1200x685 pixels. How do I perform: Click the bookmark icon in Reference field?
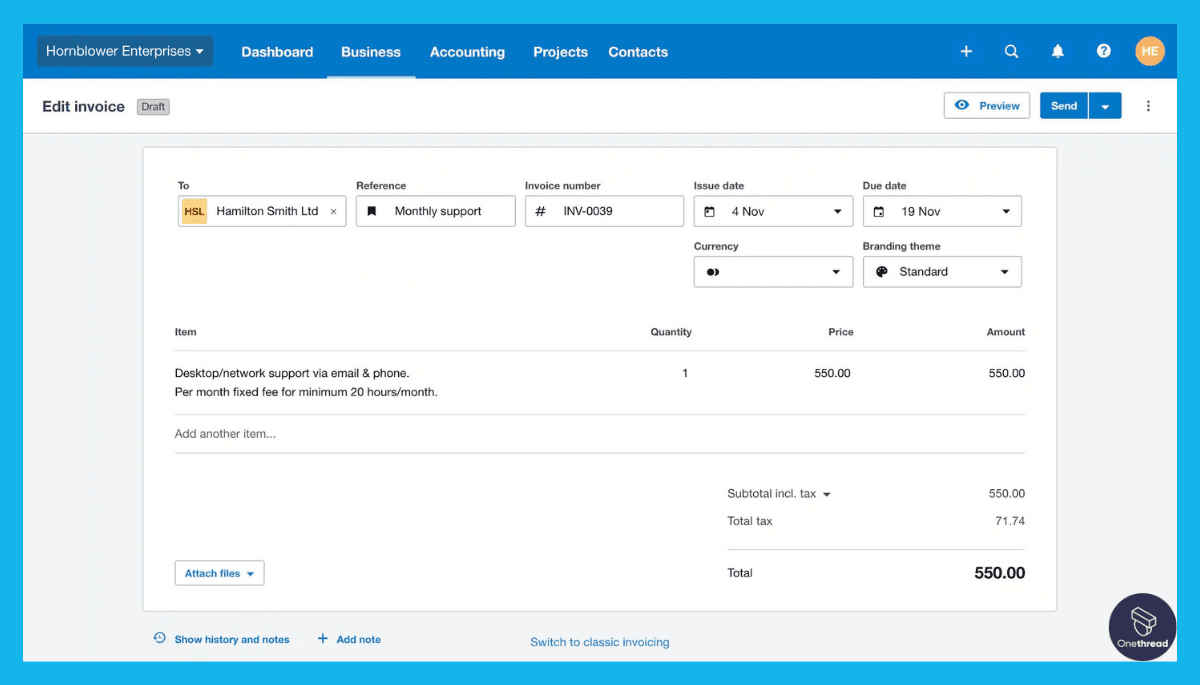[372, 211]
